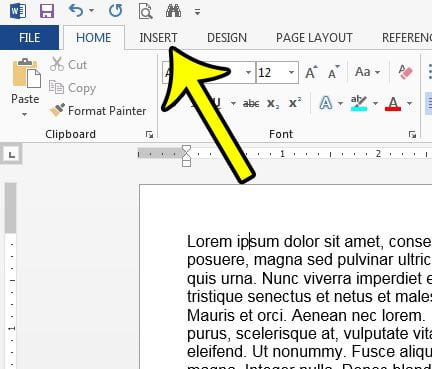Click the tab stop selector button
This screenshot has height=369, width=432.
(x=12, y=154)
